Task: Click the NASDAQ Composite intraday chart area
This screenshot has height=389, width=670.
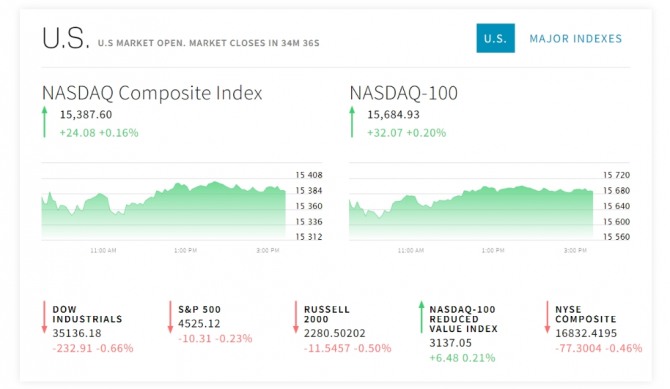Action: tap(164, 209)
